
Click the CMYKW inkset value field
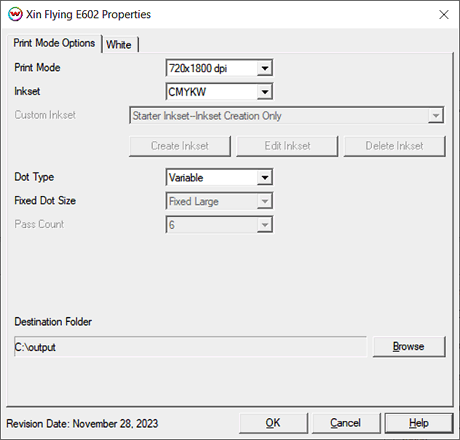click(212, 92)
